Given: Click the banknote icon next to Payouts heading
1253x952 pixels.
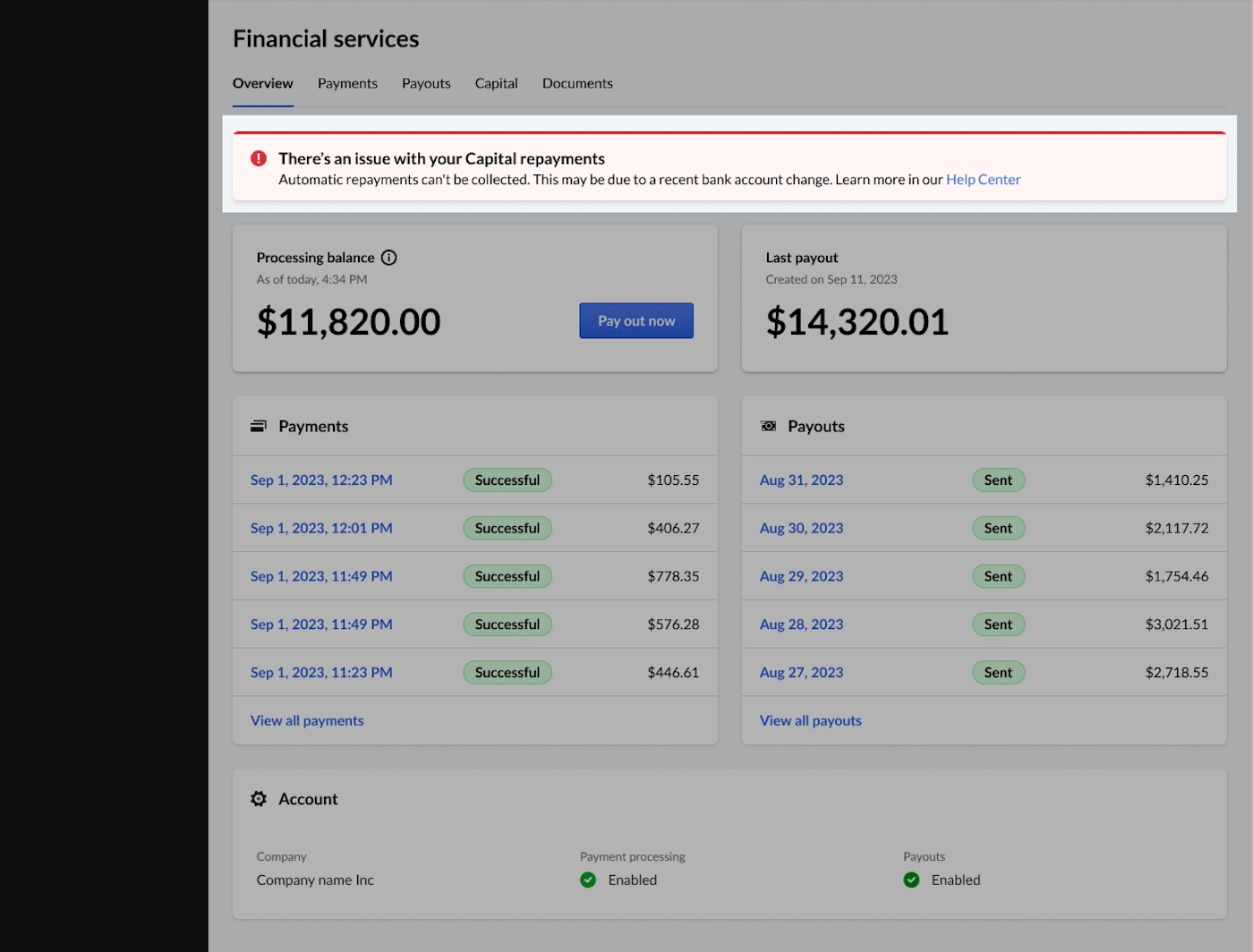Looking at the screenshot, I should point(768,426).
